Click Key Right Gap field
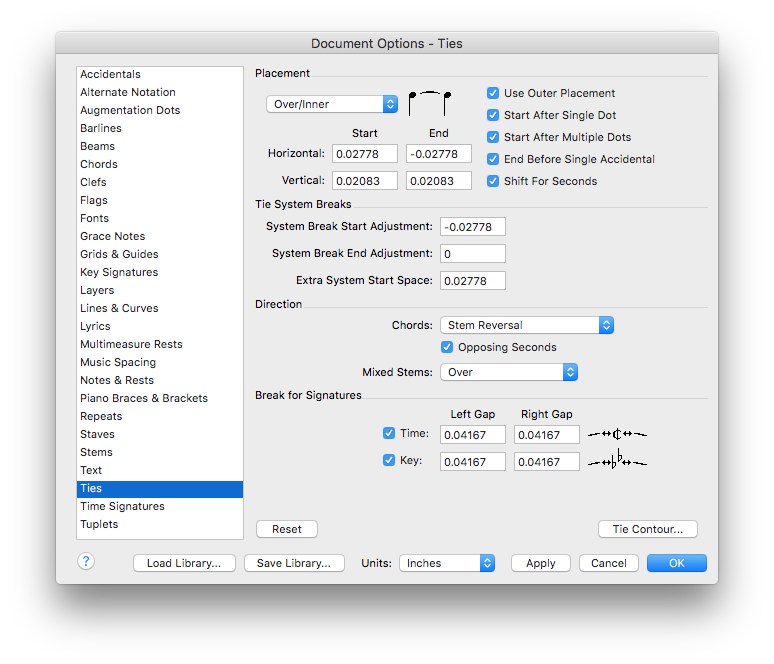Screen dimensions: 774x664 point(547,462)
